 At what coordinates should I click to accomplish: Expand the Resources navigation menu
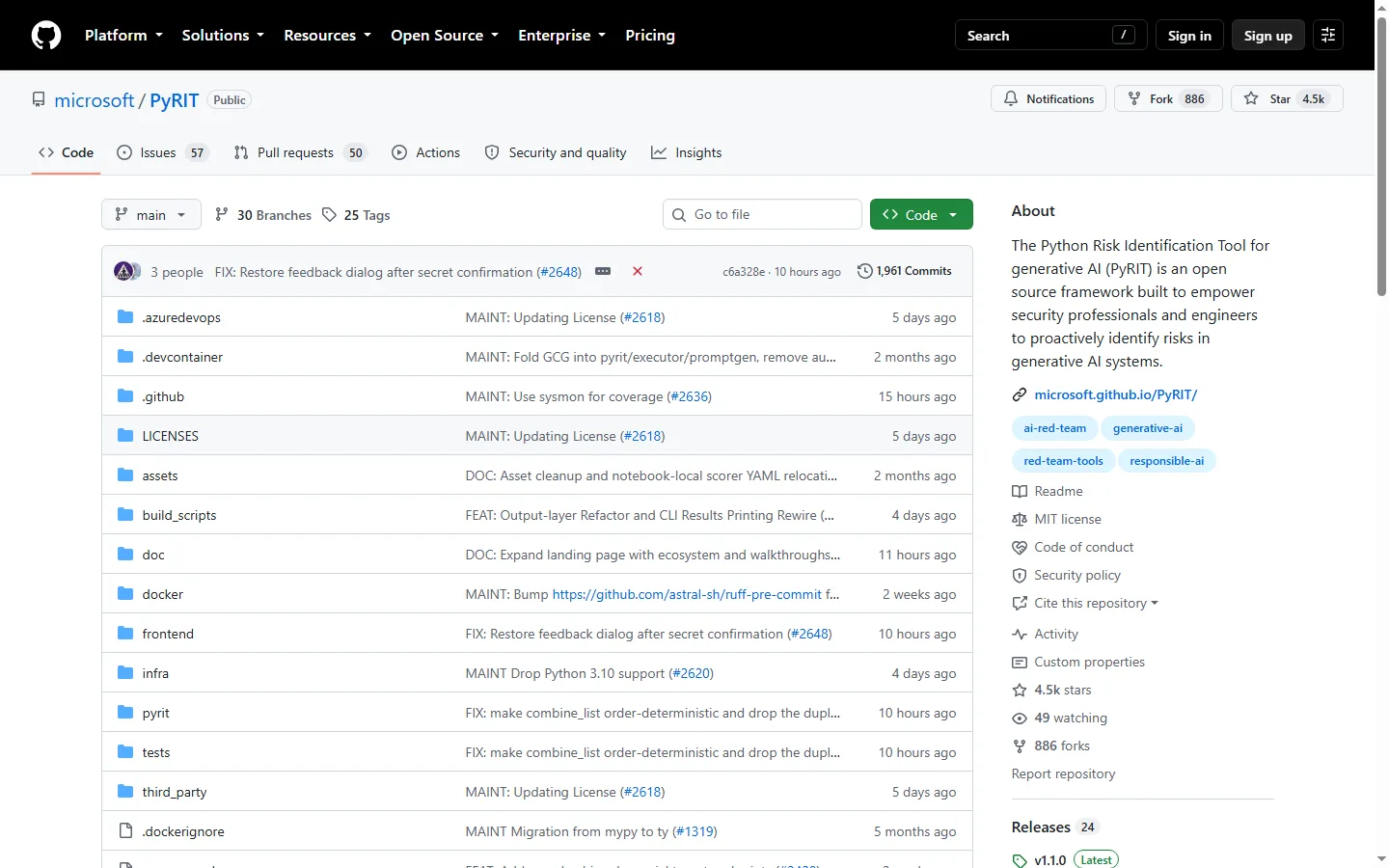(x=327, y=36)
